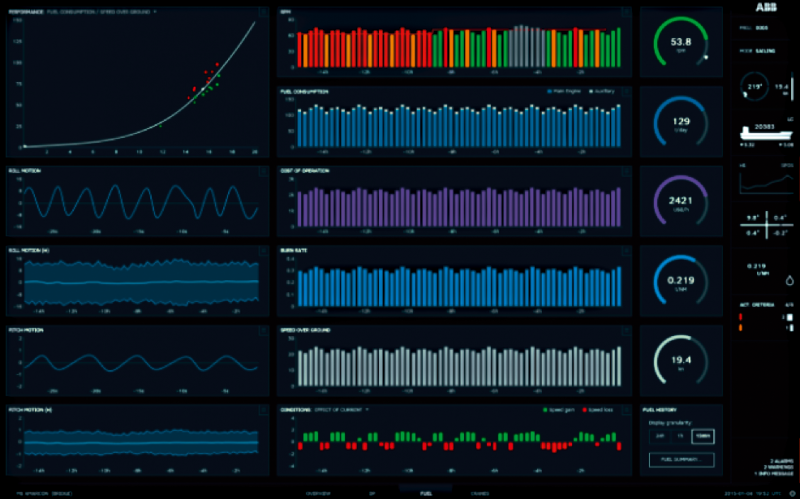This screenshot has height=499, width=800.
Task: Toggle the speed loss legend item
Action: pos(597,411)
